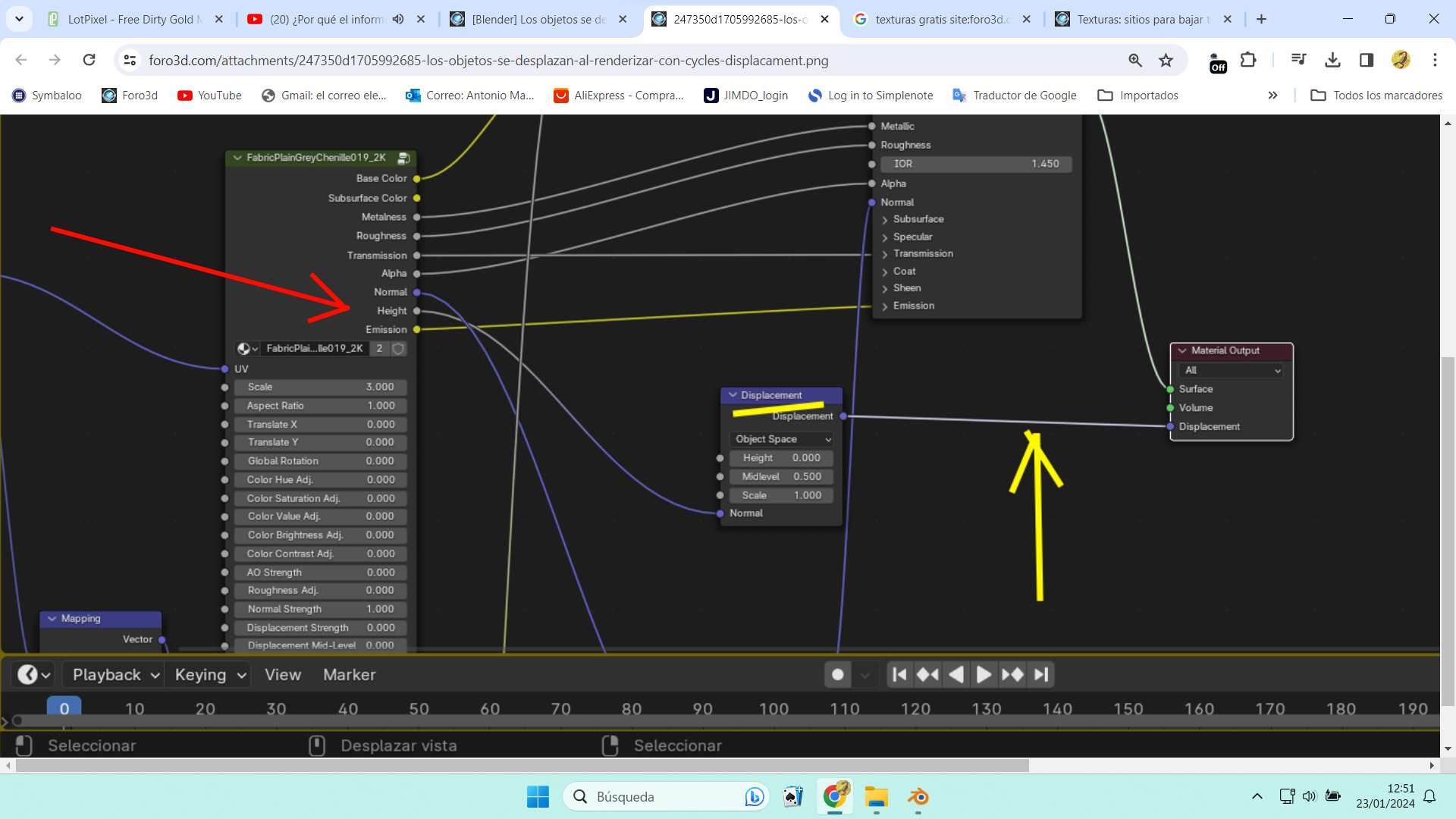Toggle the auto keying record button
Viewport: 1456px width, 819px height.
point(838,675)
